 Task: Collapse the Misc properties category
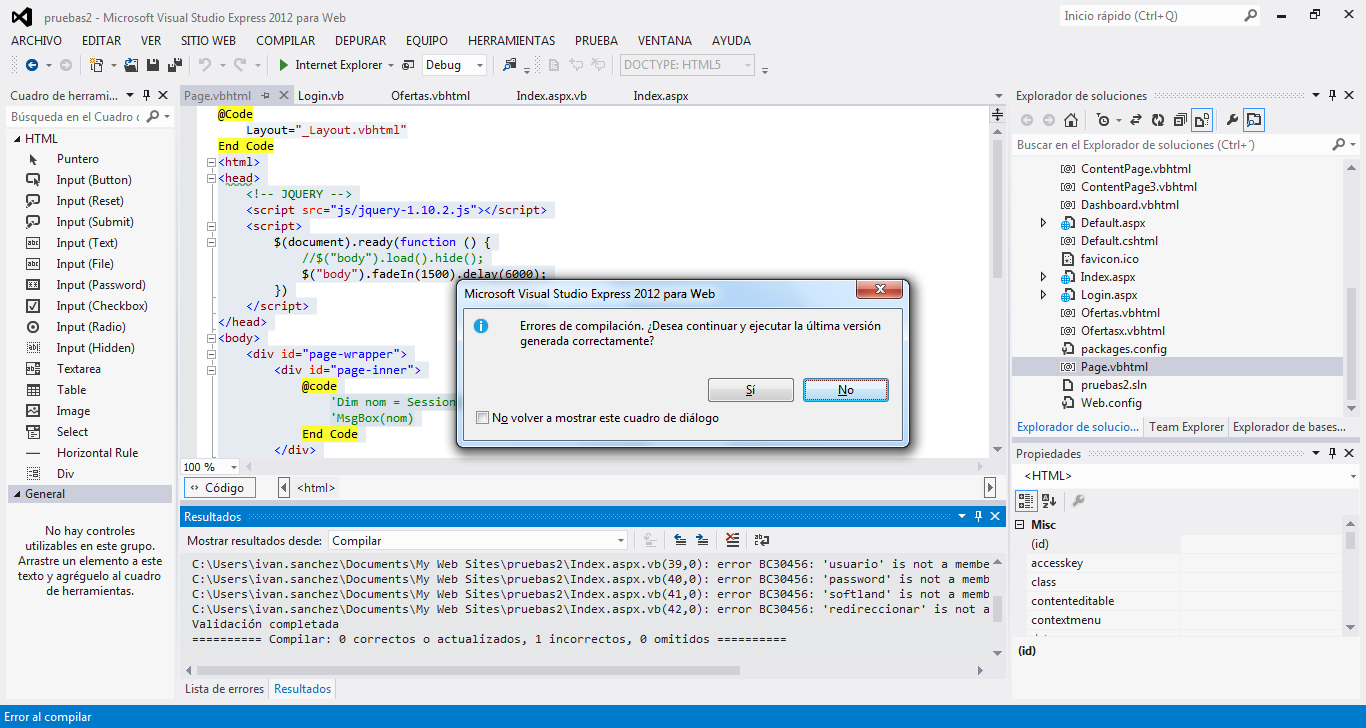[1021, 525]
